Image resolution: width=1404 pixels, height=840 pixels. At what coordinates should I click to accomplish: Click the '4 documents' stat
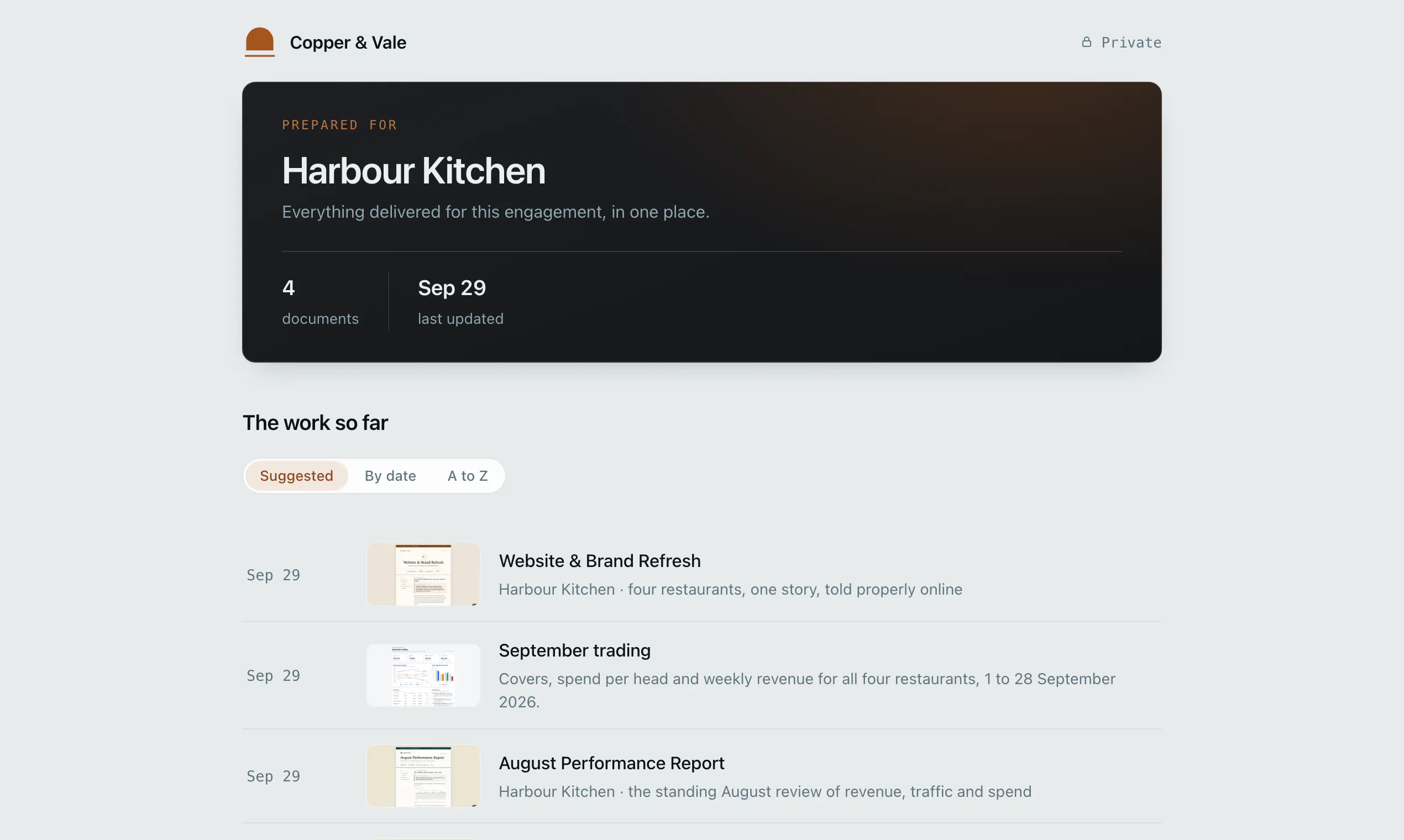pos(320,302)
